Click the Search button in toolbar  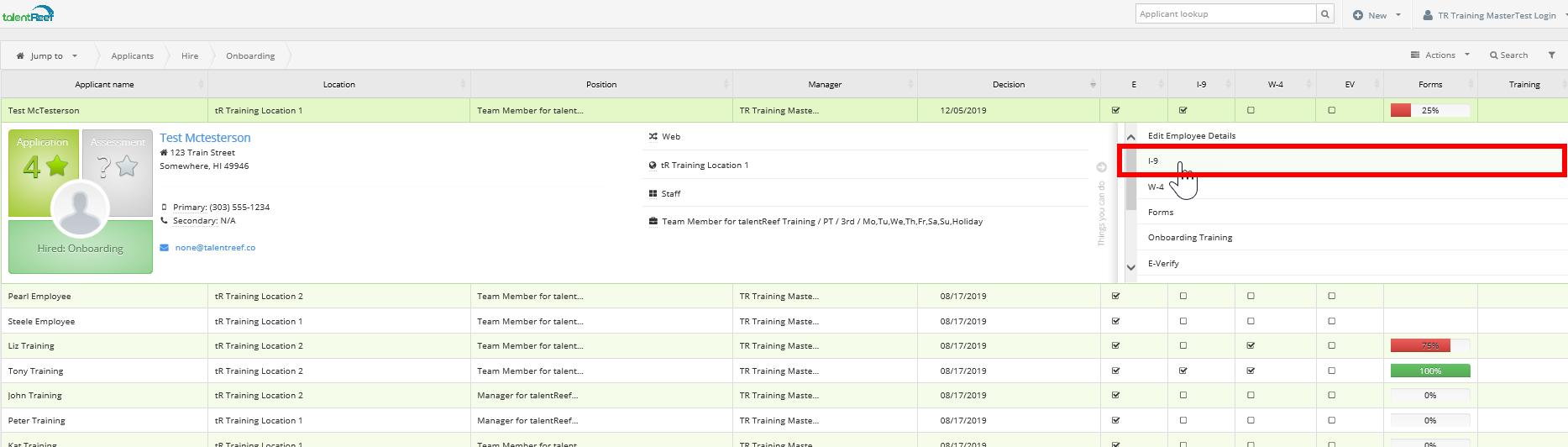(x=1509, y=55)
